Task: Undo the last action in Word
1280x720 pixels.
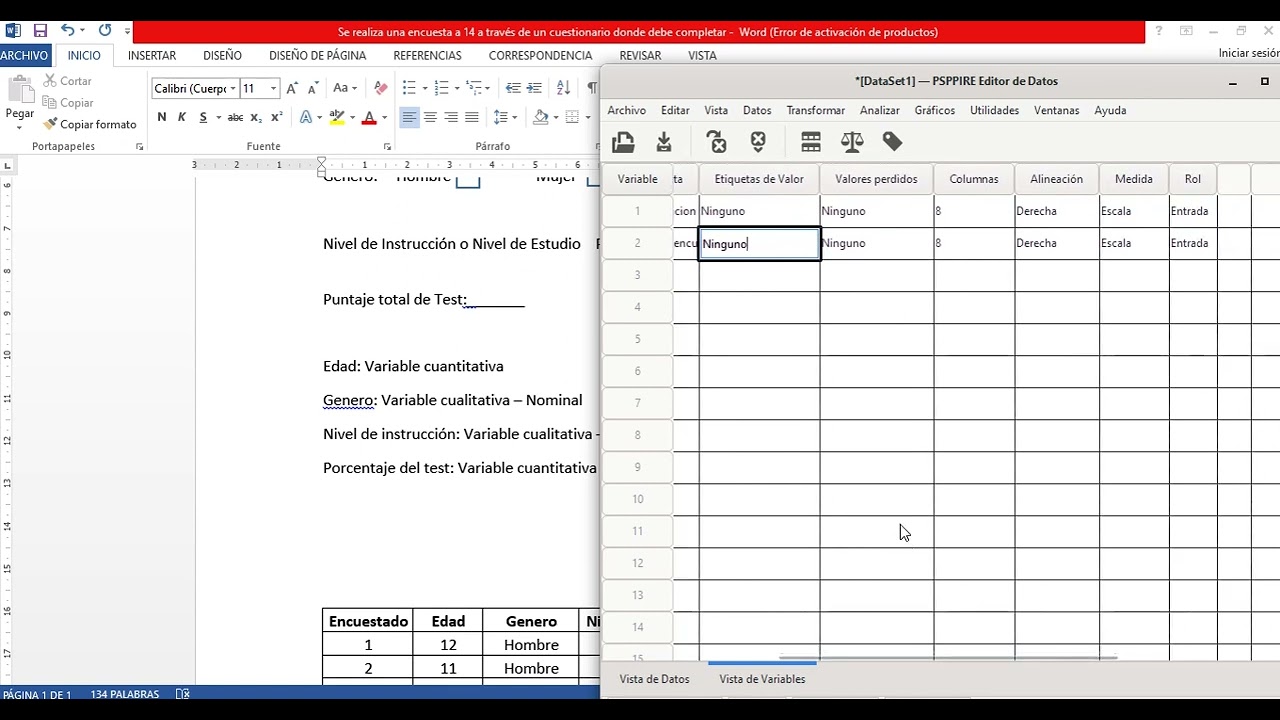Action: tap(67, 31)
